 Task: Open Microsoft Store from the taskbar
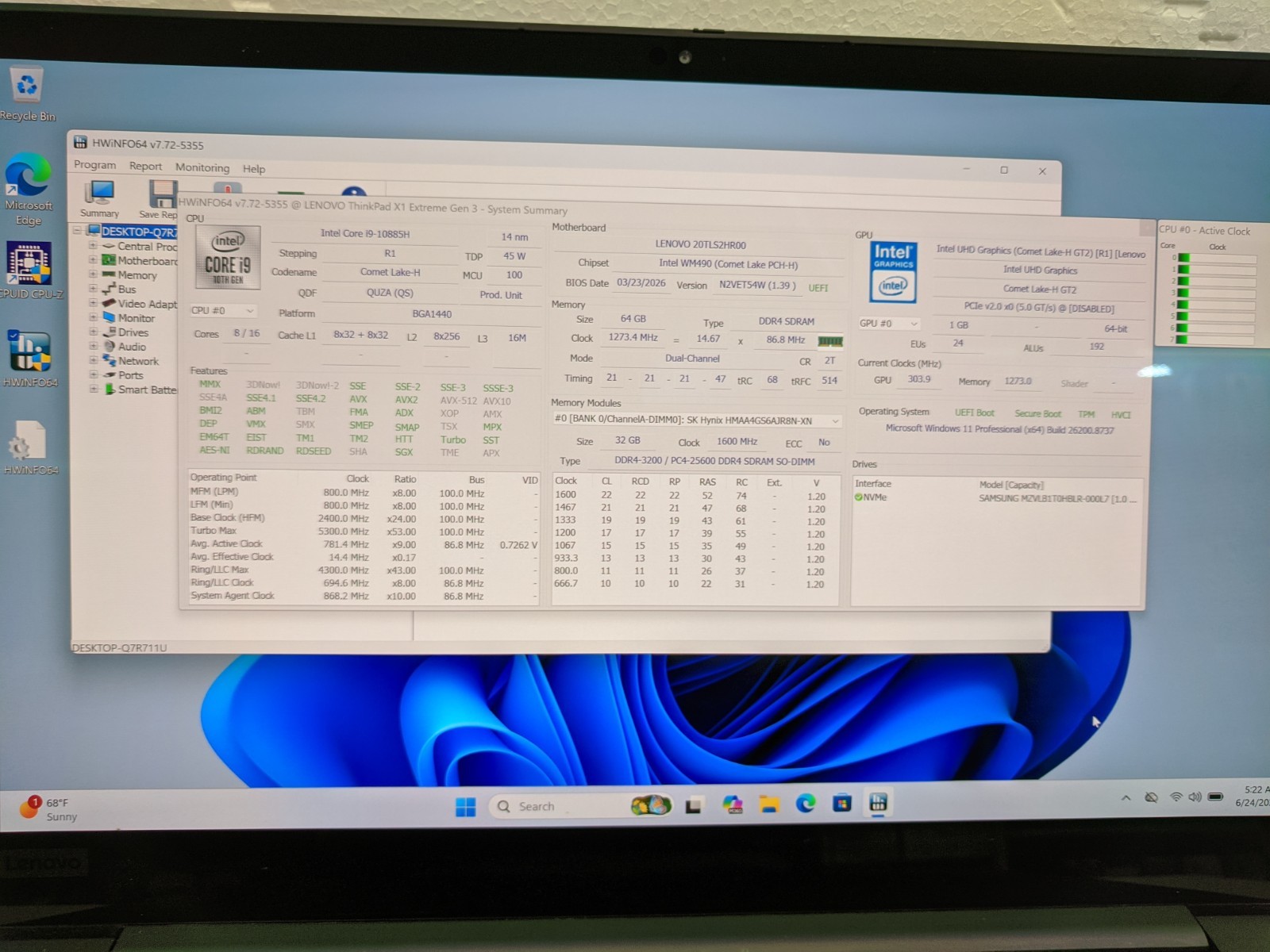(x=842, y=804)
